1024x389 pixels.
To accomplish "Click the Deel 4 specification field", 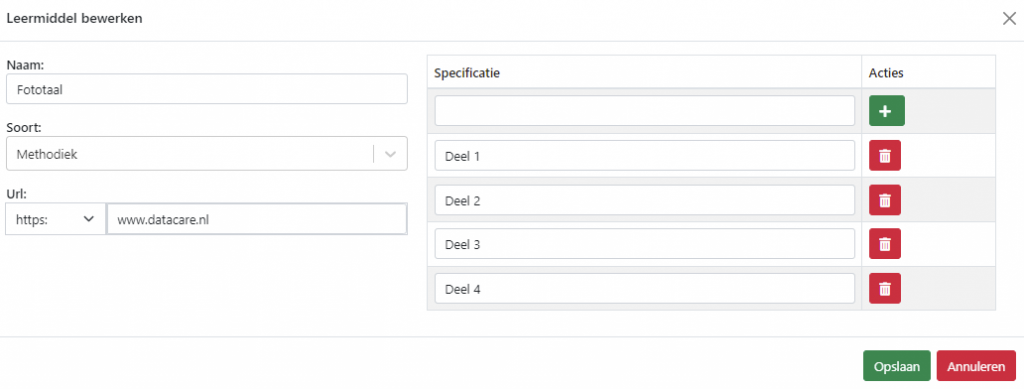I will (x=645, y=288).
